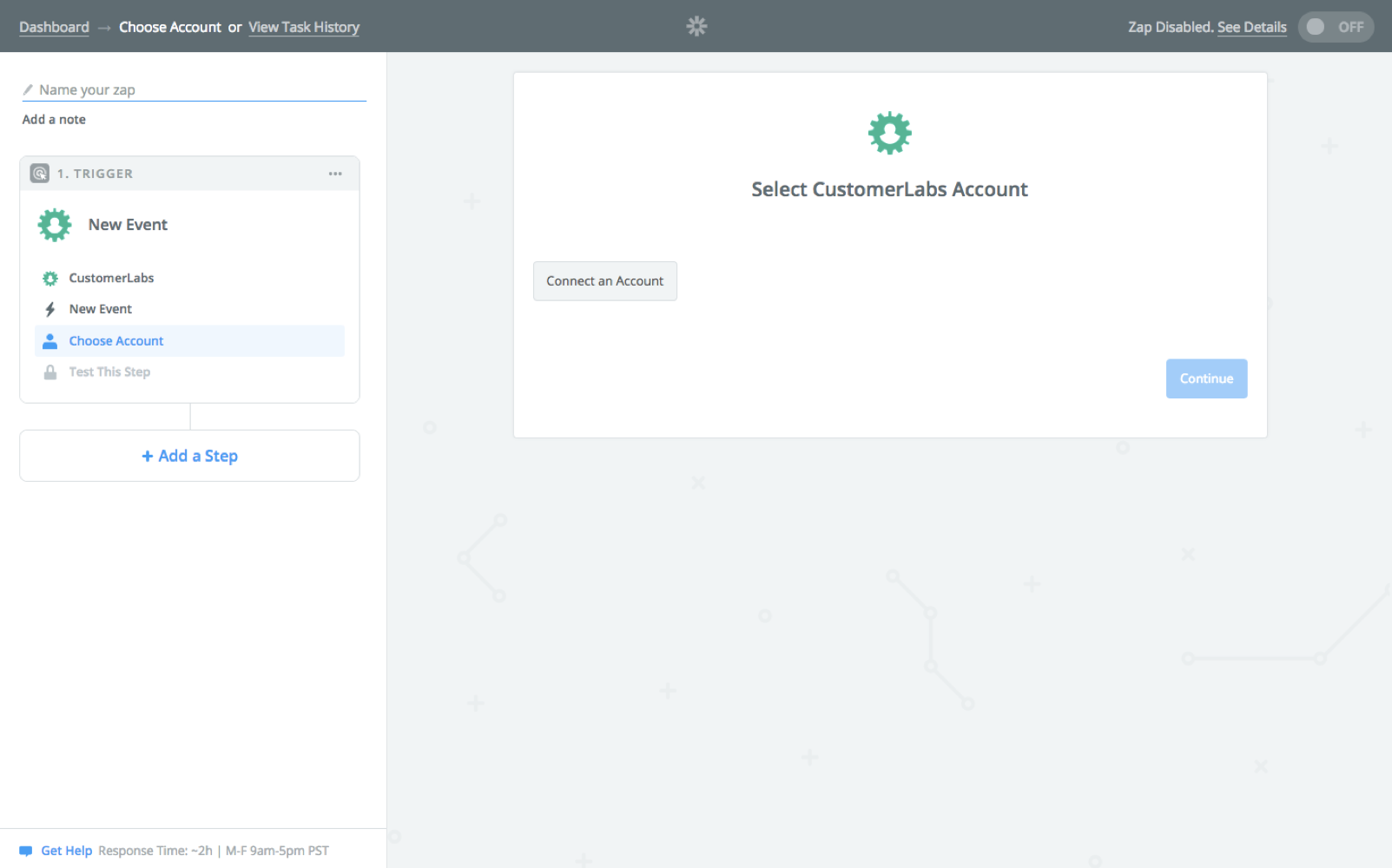
Task: Open View Task History
Action: [x=303, y=27]
